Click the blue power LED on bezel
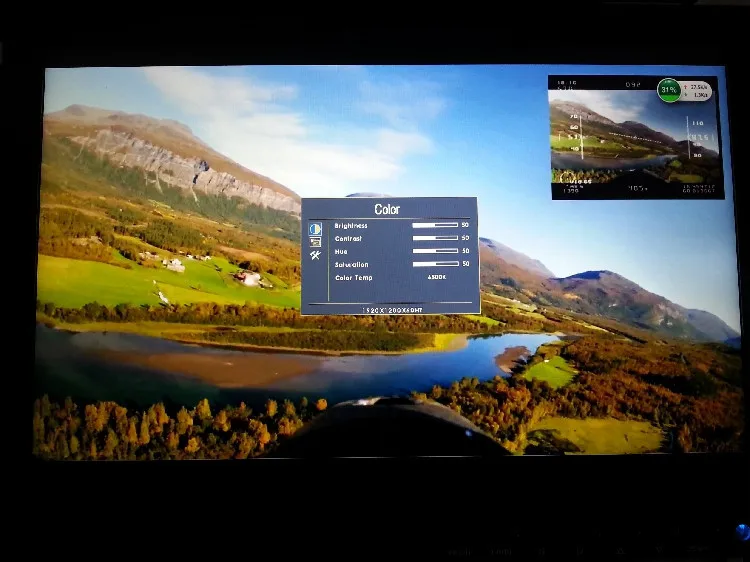 [743, 532]
